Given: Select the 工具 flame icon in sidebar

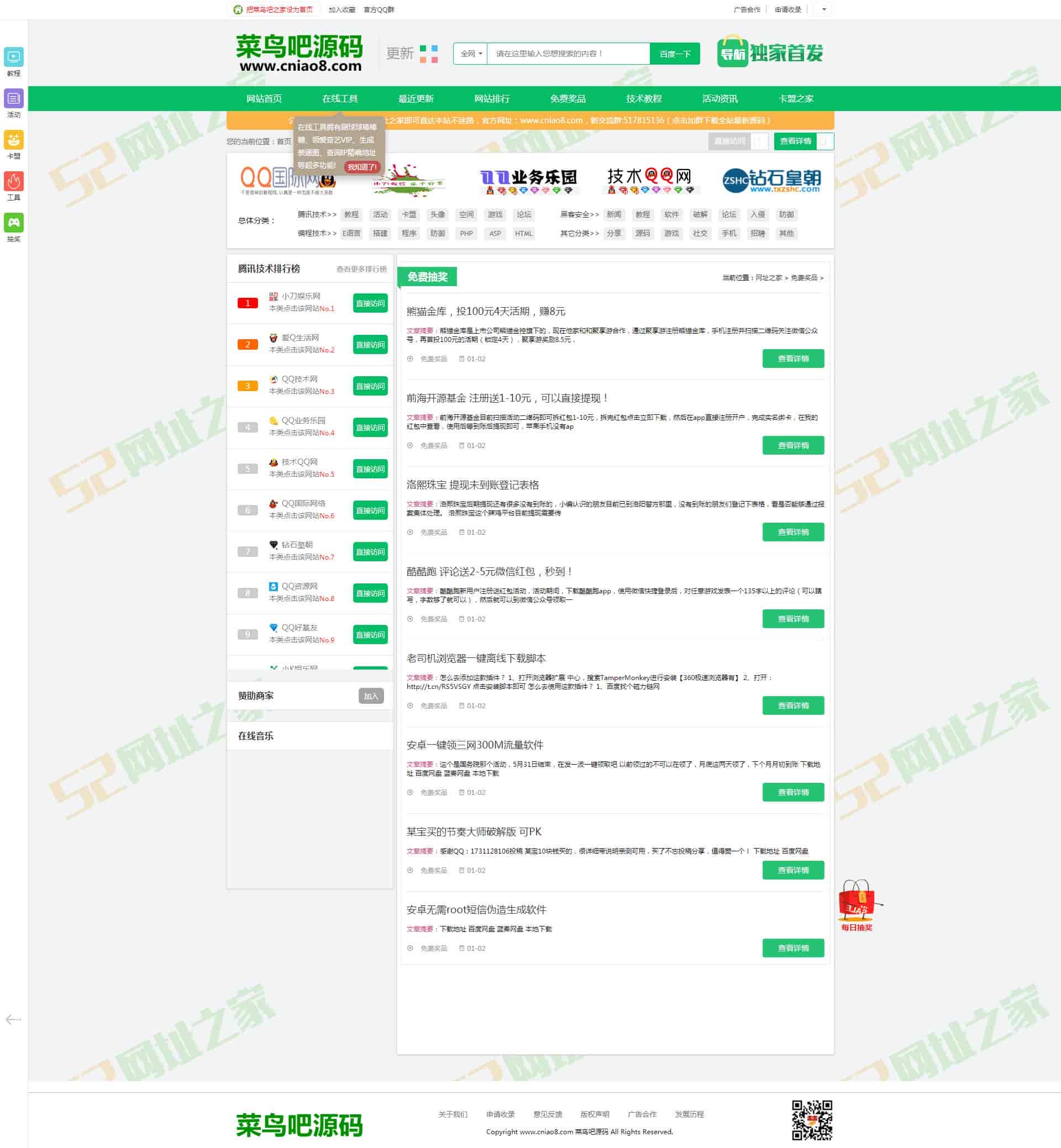Looking at the screenshot, I should (x=14, y=181).
